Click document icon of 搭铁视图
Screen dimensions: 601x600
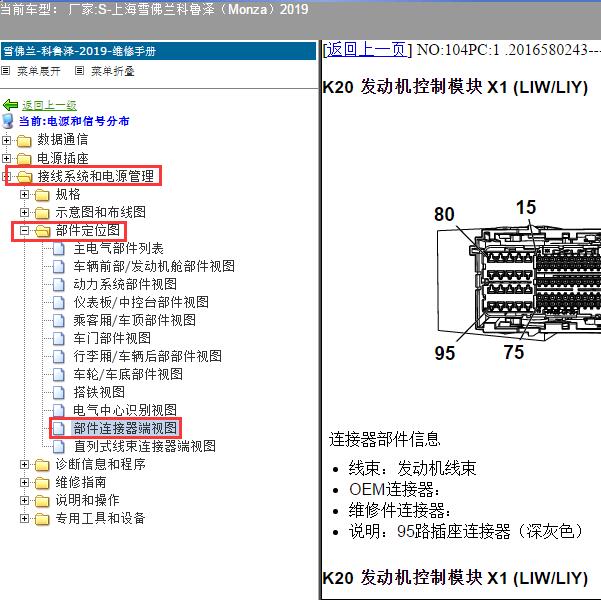coord(59,392)
